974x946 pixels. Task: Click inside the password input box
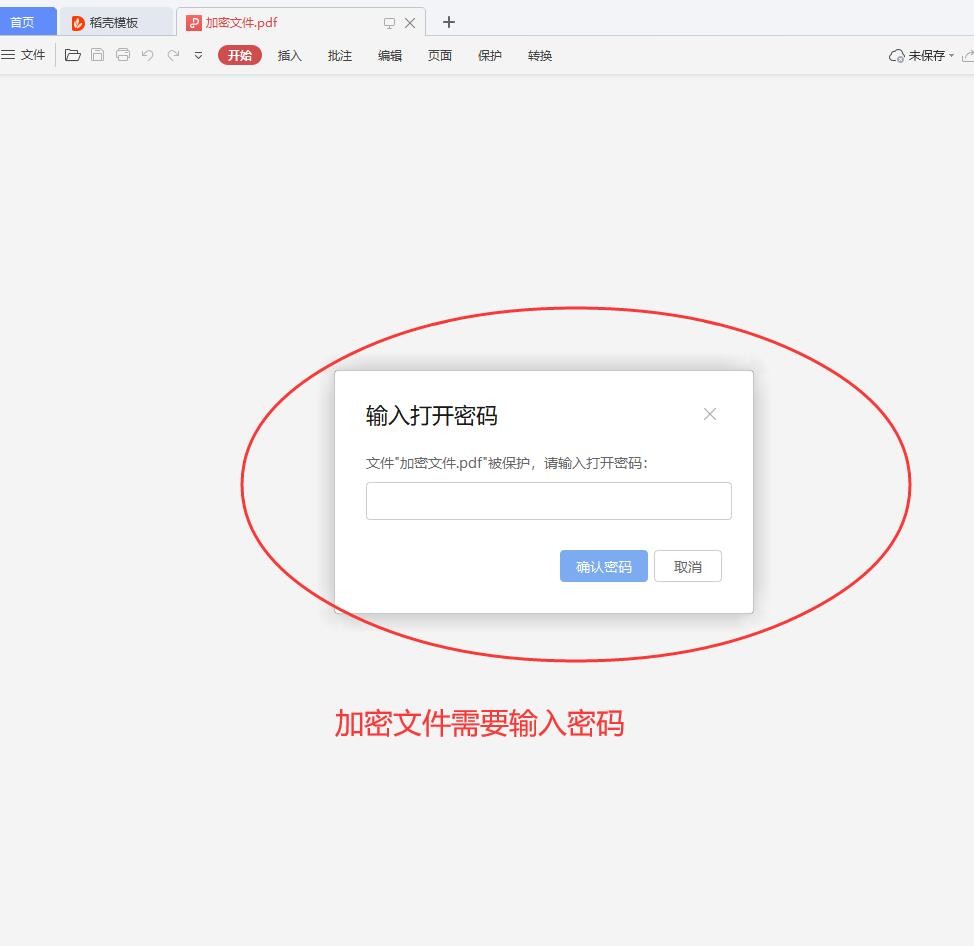click(548, 500)
